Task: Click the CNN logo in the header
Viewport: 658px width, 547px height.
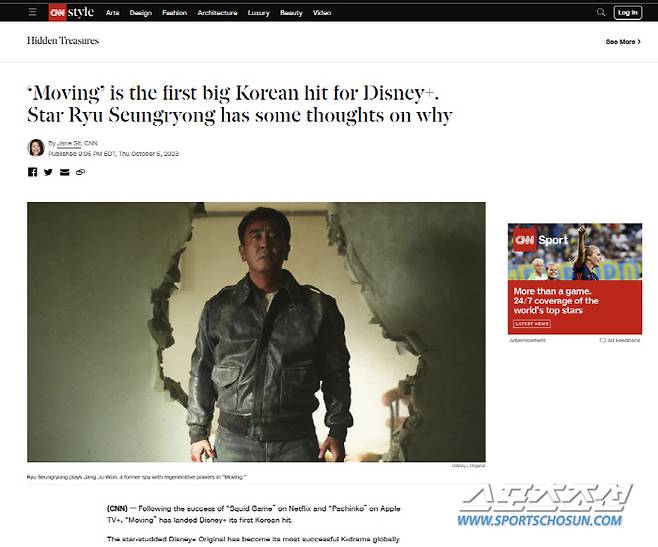Action: 57,12
